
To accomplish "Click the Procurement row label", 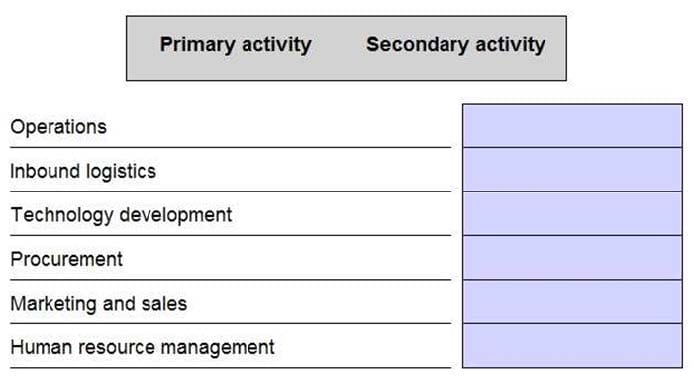I will [x=66, y=259].
